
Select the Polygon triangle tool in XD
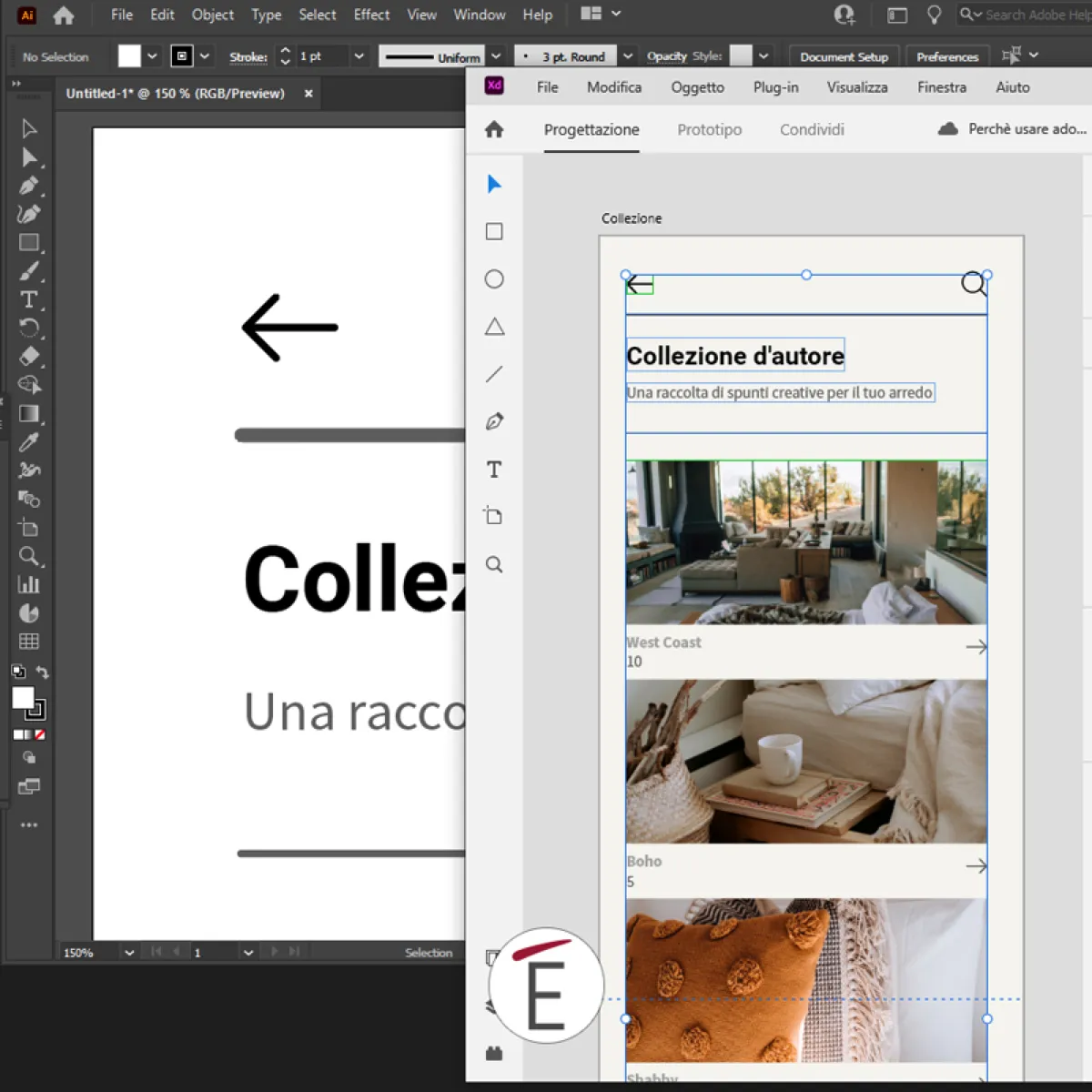click(x=494, y=327)
